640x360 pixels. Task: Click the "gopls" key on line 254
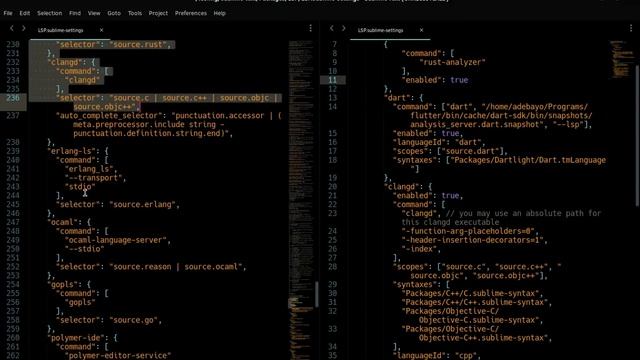(63, 284)
